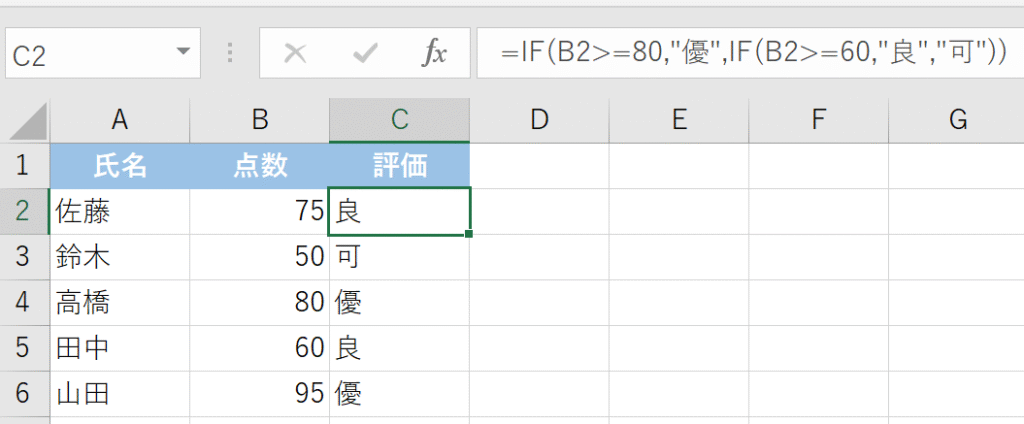
Task: Select the column D header
Action: pos(540,120)
